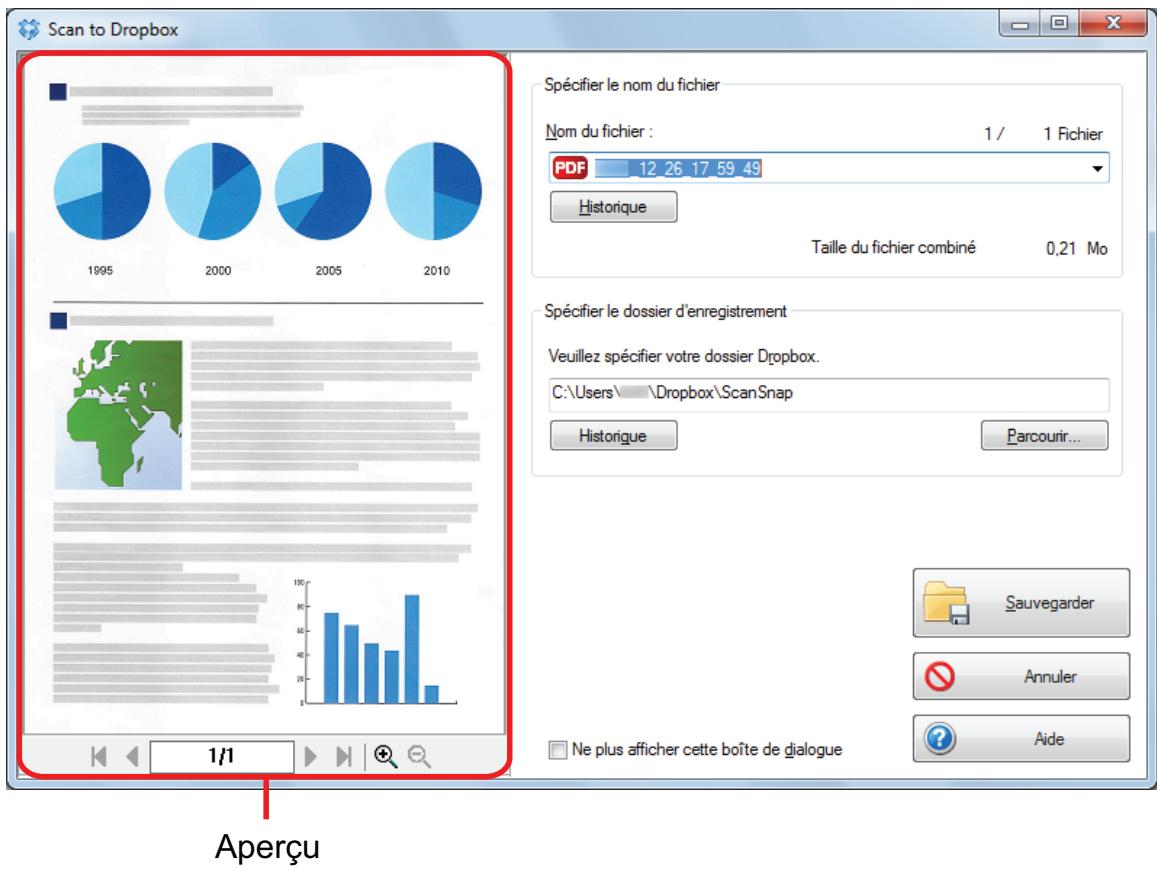
Task: Maximize the Scan to Dropbox window
Action: point(1059,24)
